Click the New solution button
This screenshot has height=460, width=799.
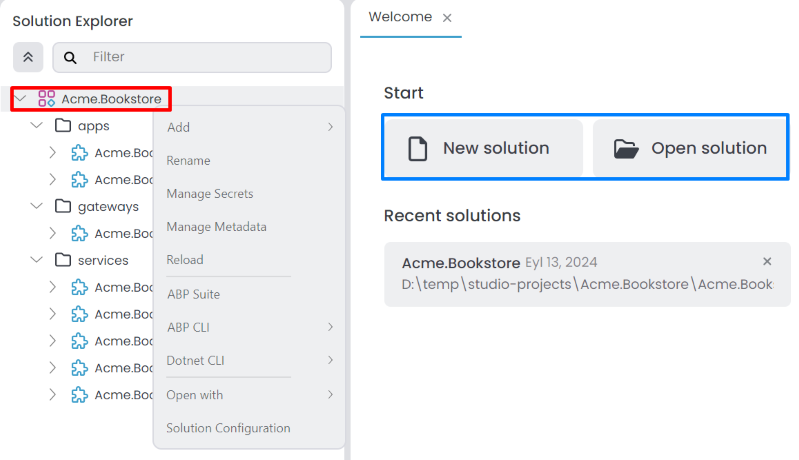coord(483,148)
